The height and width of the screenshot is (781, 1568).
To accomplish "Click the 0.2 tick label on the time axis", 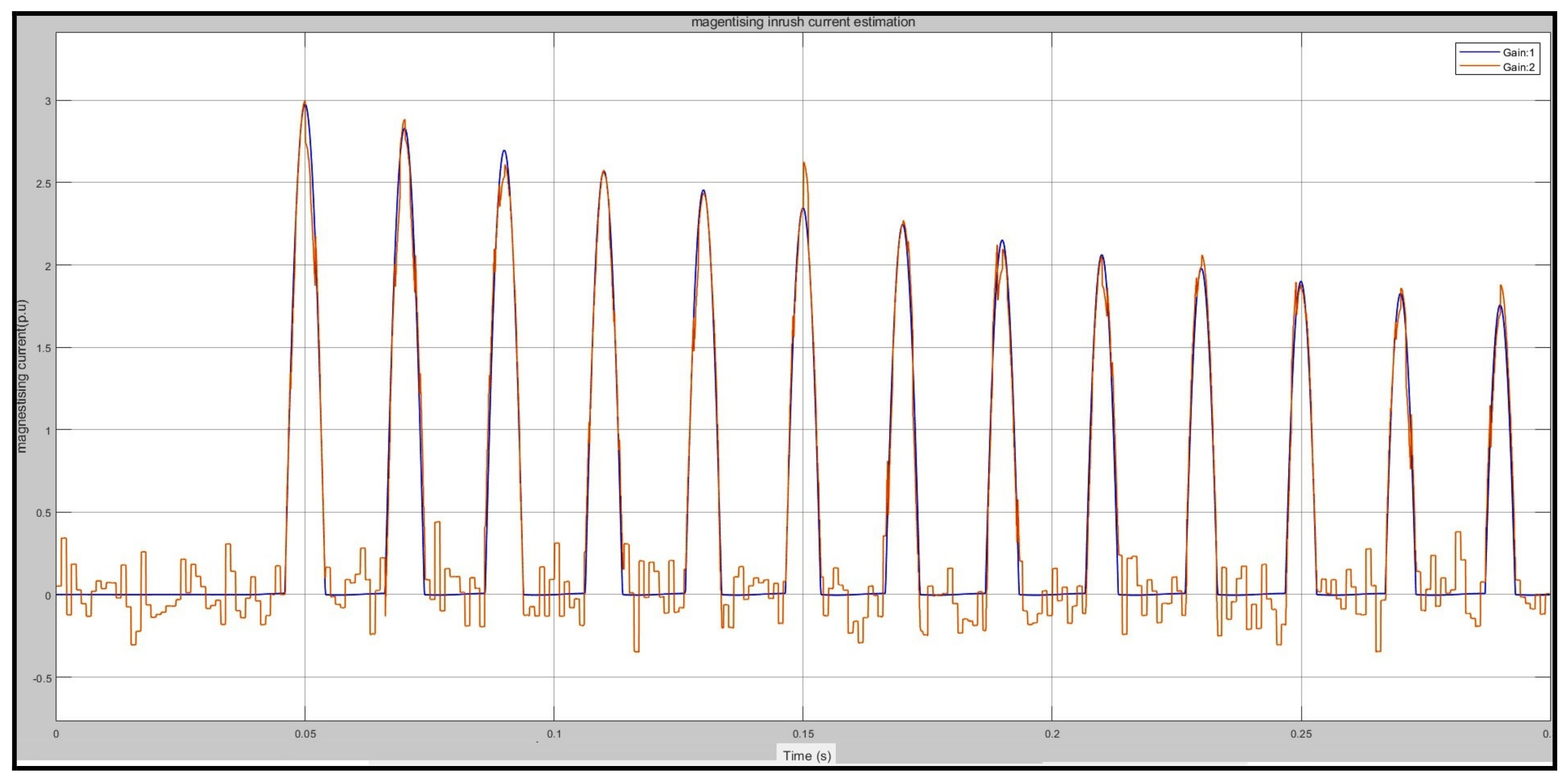I will pyautogui.click(x=1052, y=734).
